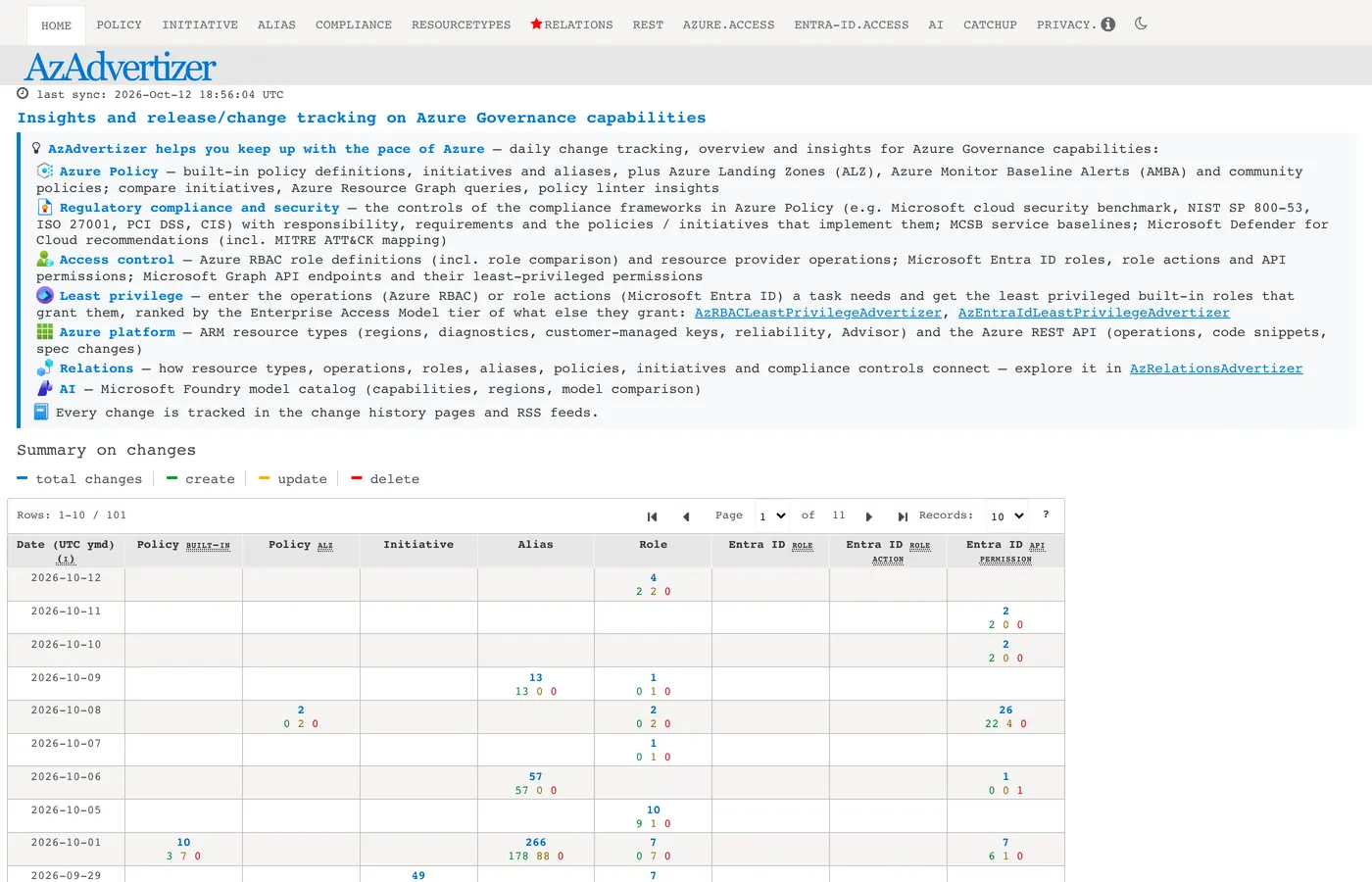Click the Azure Policy hexagon icon
This screenshot has width=1372, height=882.
[45, 171]
